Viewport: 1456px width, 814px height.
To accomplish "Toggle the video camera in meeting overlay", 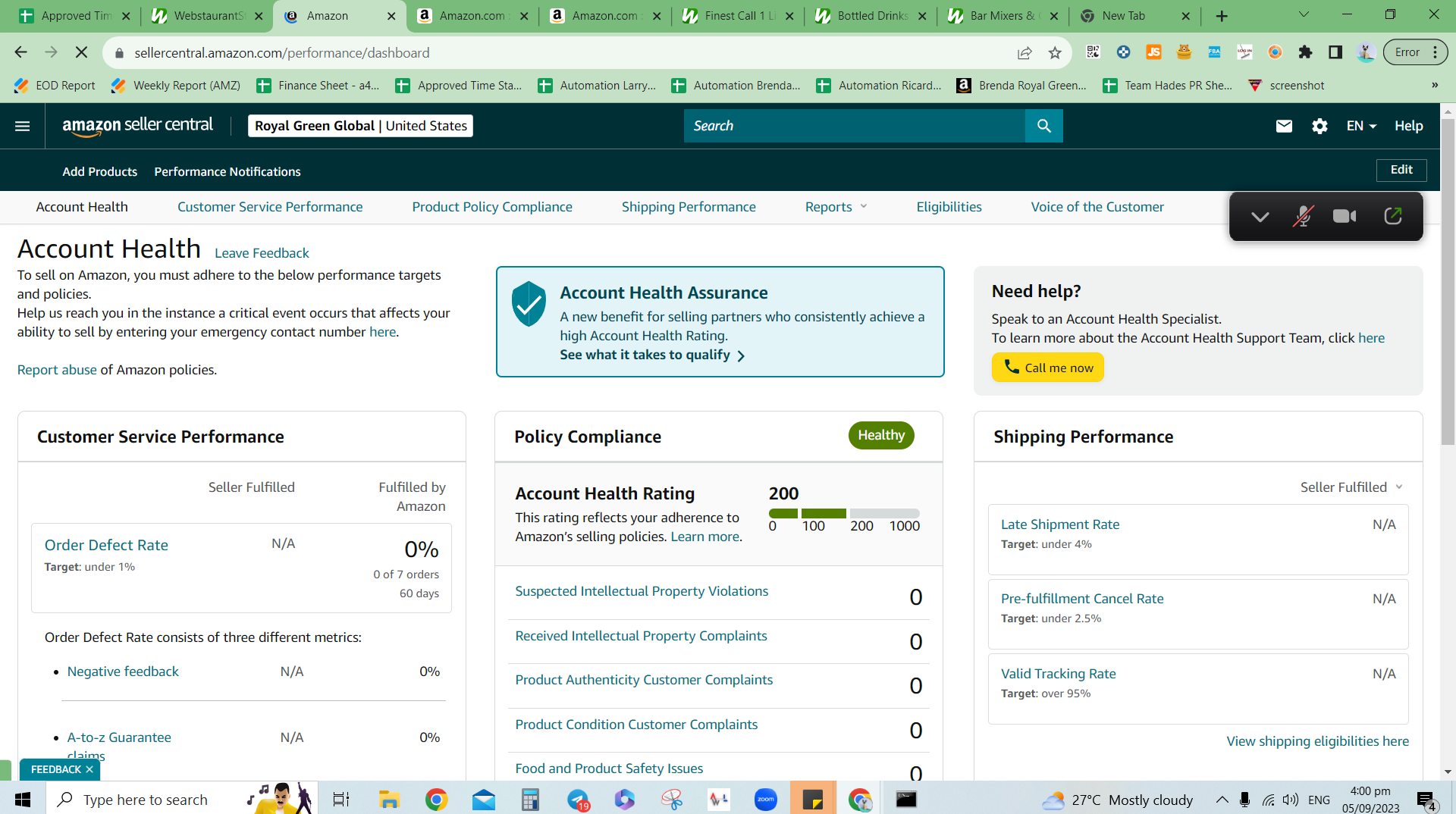I will (1345, 217).
